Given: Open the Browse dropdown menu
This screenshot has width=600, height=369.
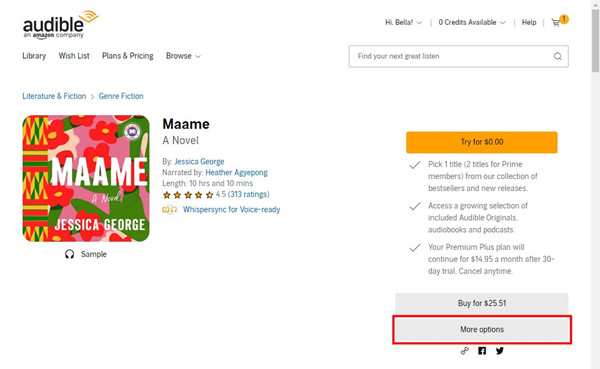Looking at the screenshot, I should [x=183, y=56].
